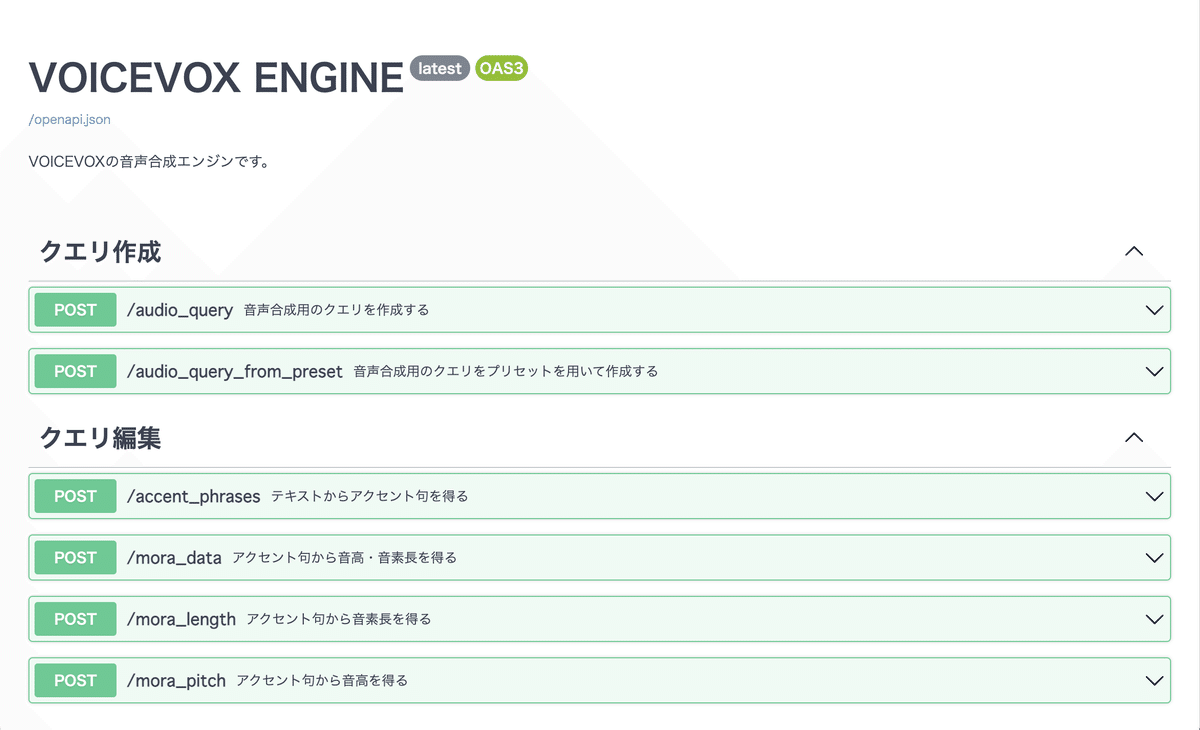Click the POST badge for /audio_query
Image resolution: width=1200 pixels, height=730 pixels.
click(x=75, y=310)
